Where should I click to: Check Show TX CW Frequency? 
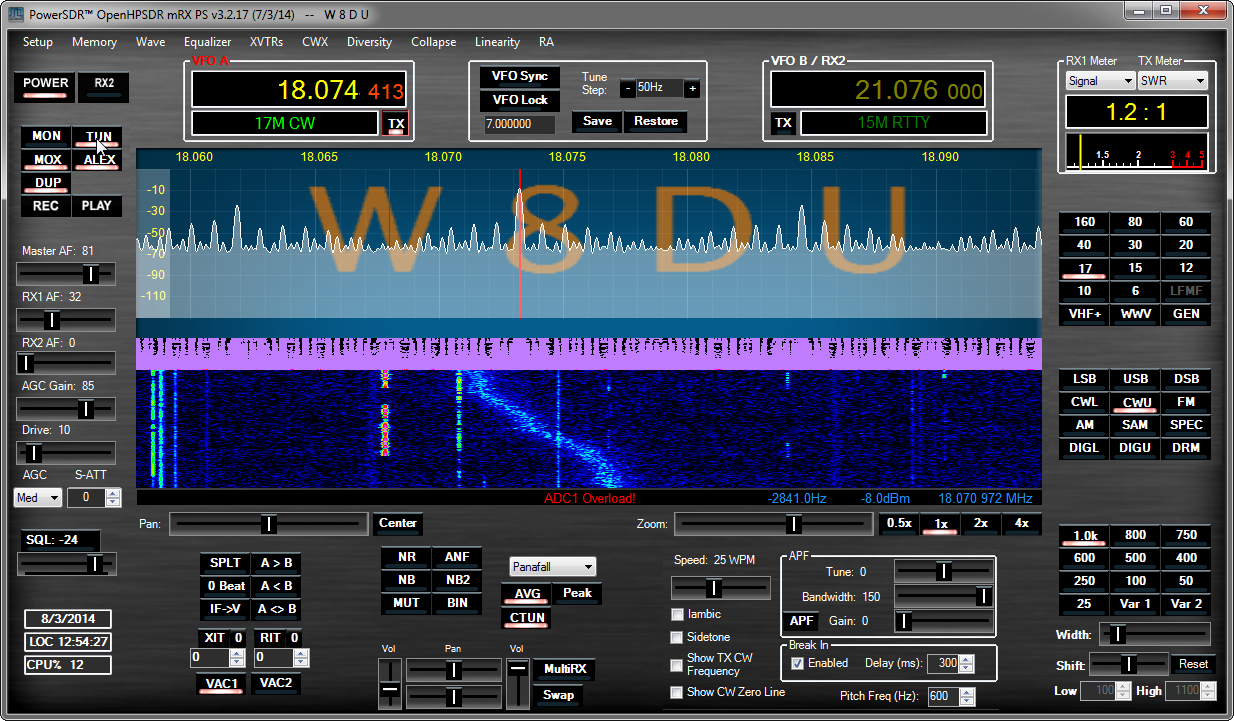coord(677,665)
